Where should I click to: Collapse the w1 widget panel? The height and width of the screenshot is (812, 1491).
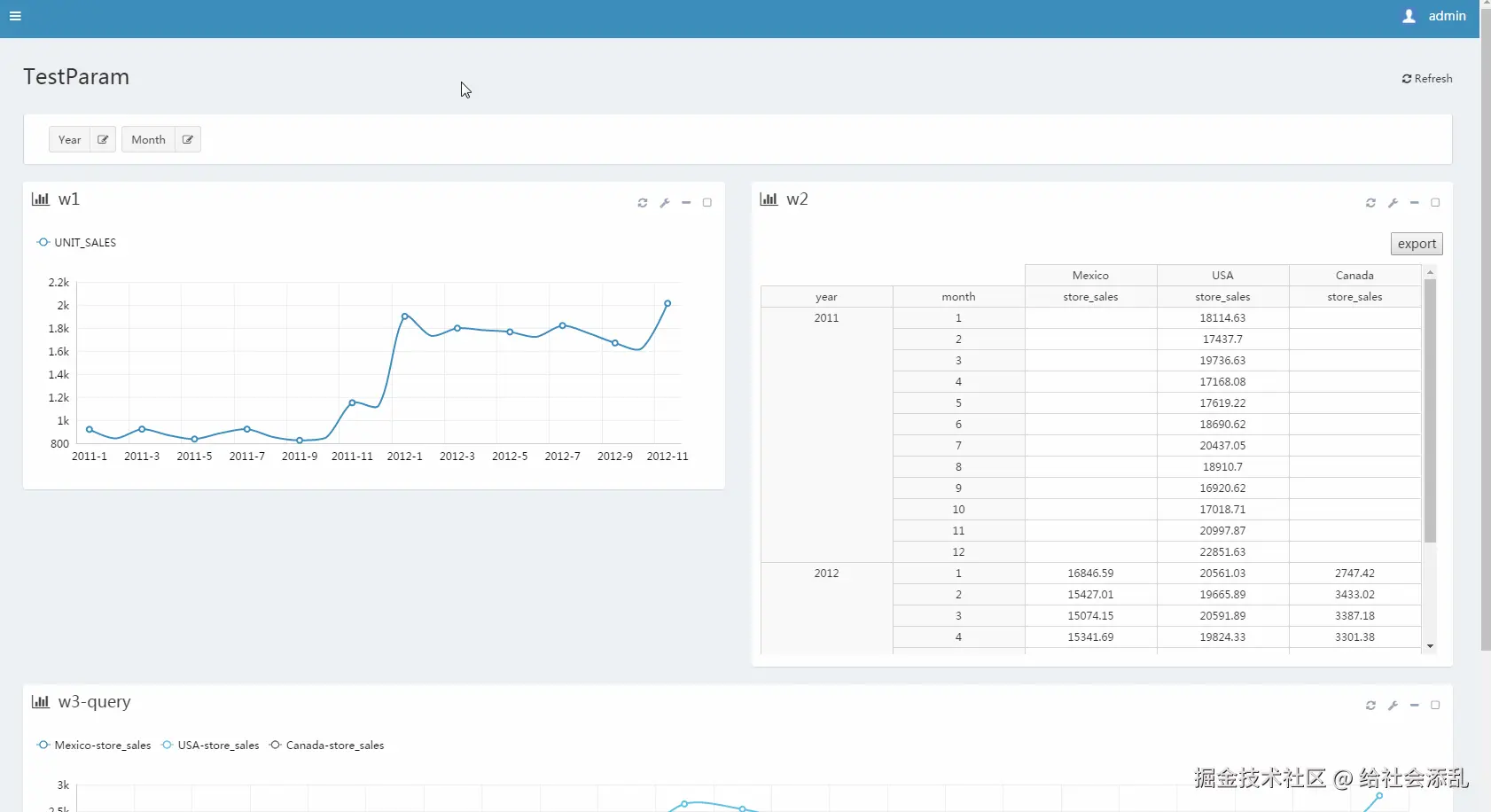tap(686, 203)
